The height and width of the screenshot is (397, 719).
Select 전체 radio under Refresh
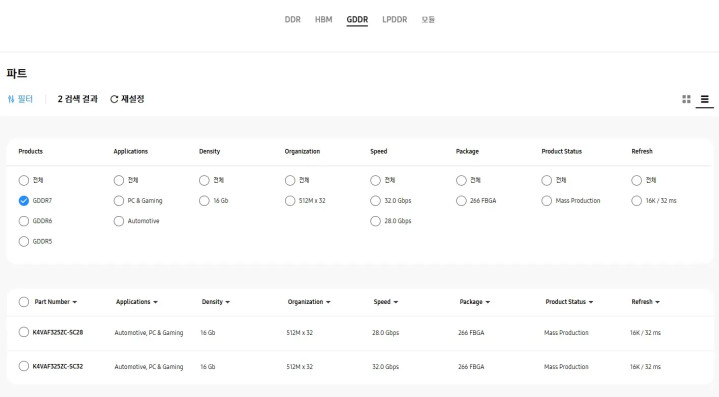pos(636,180)
